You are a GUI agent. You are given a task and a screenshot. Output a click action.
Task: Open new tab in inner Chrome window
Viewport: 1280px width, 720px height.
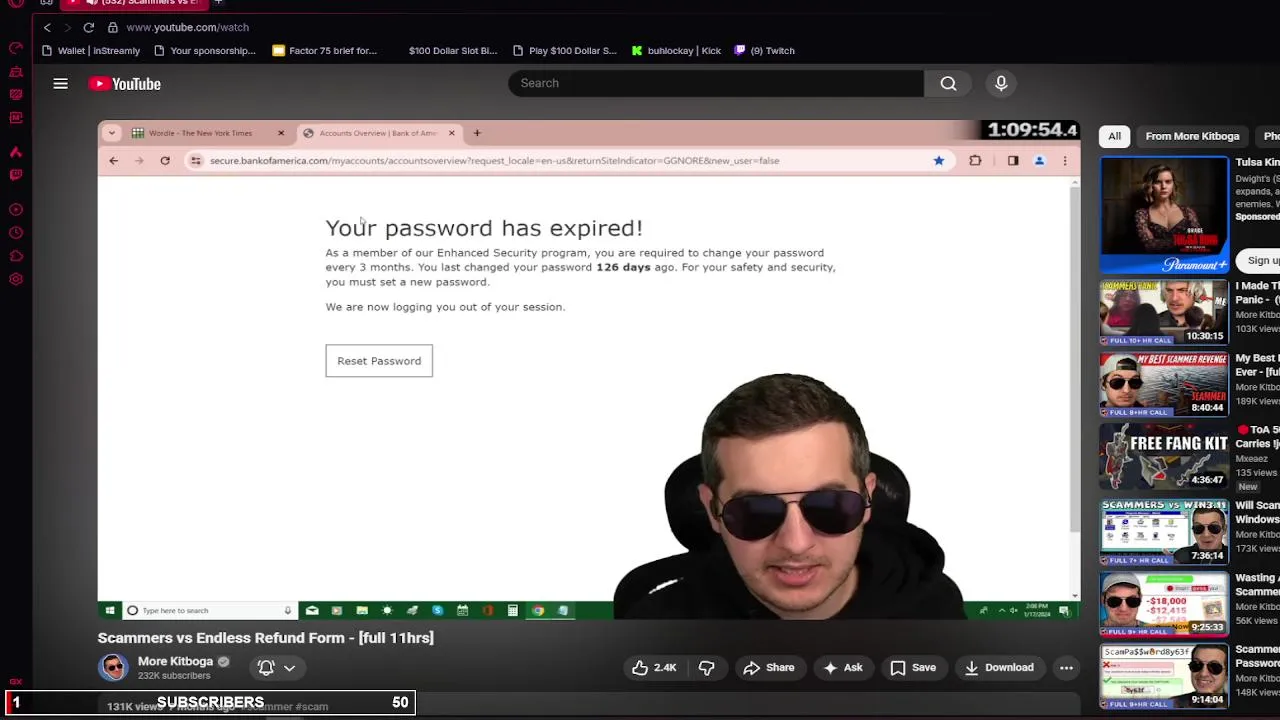coord(477,133)
